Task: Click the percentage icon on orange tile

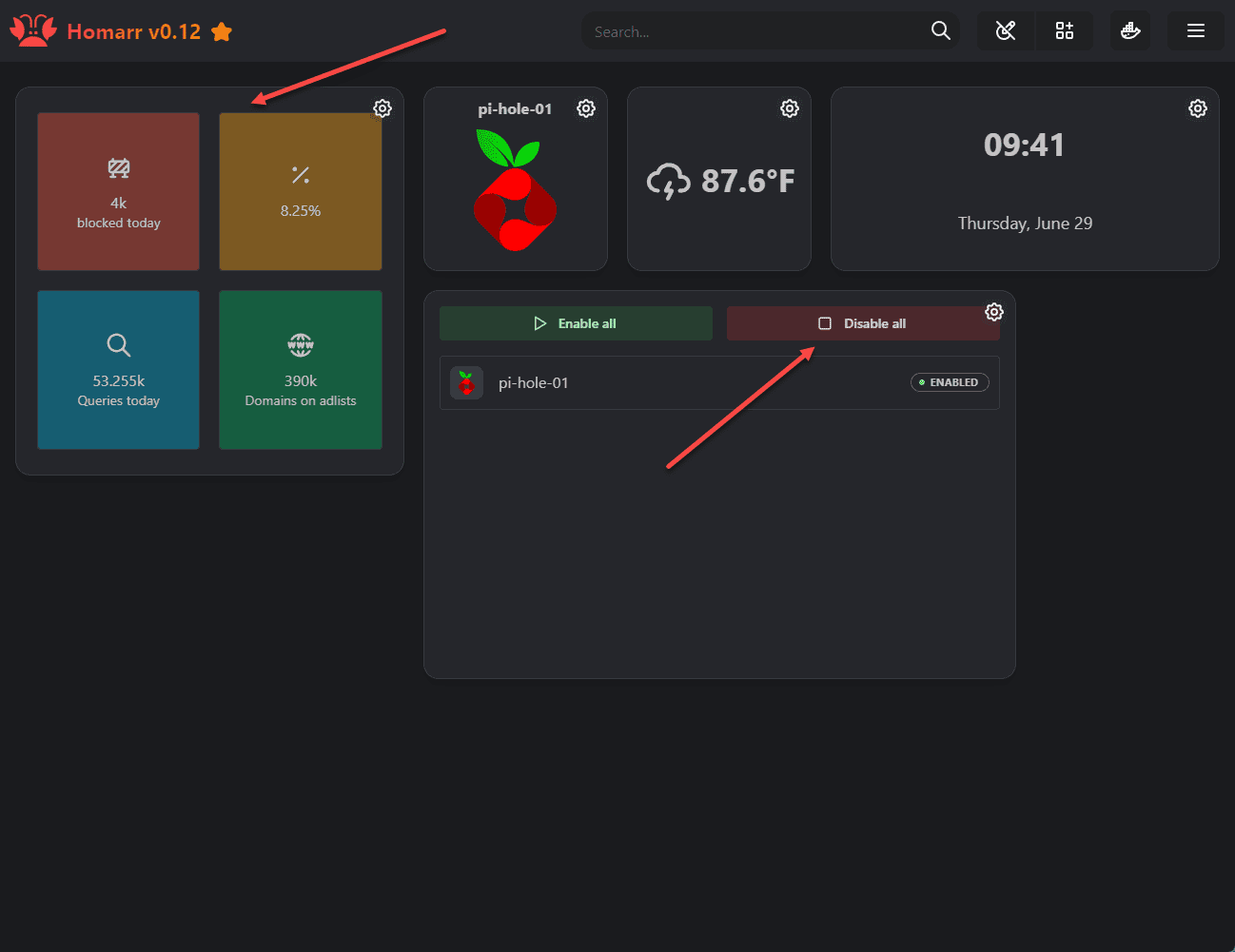Action: pos(301,175)
